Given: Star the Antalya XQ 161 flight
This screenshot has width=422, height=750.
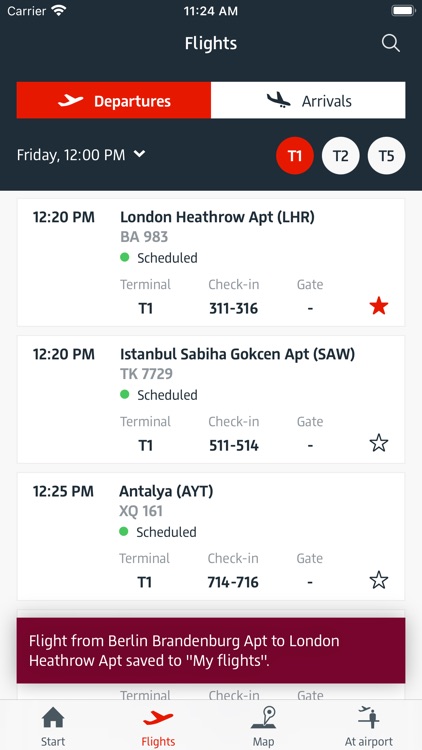Looking at the screenshot, I should point(378,580).
